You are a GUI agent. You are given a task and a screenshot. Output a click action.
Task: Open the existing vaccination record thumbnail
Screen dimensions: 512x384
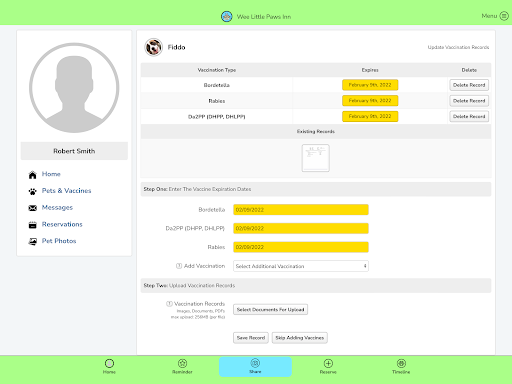pyautogui.click(x=316, y=158)
